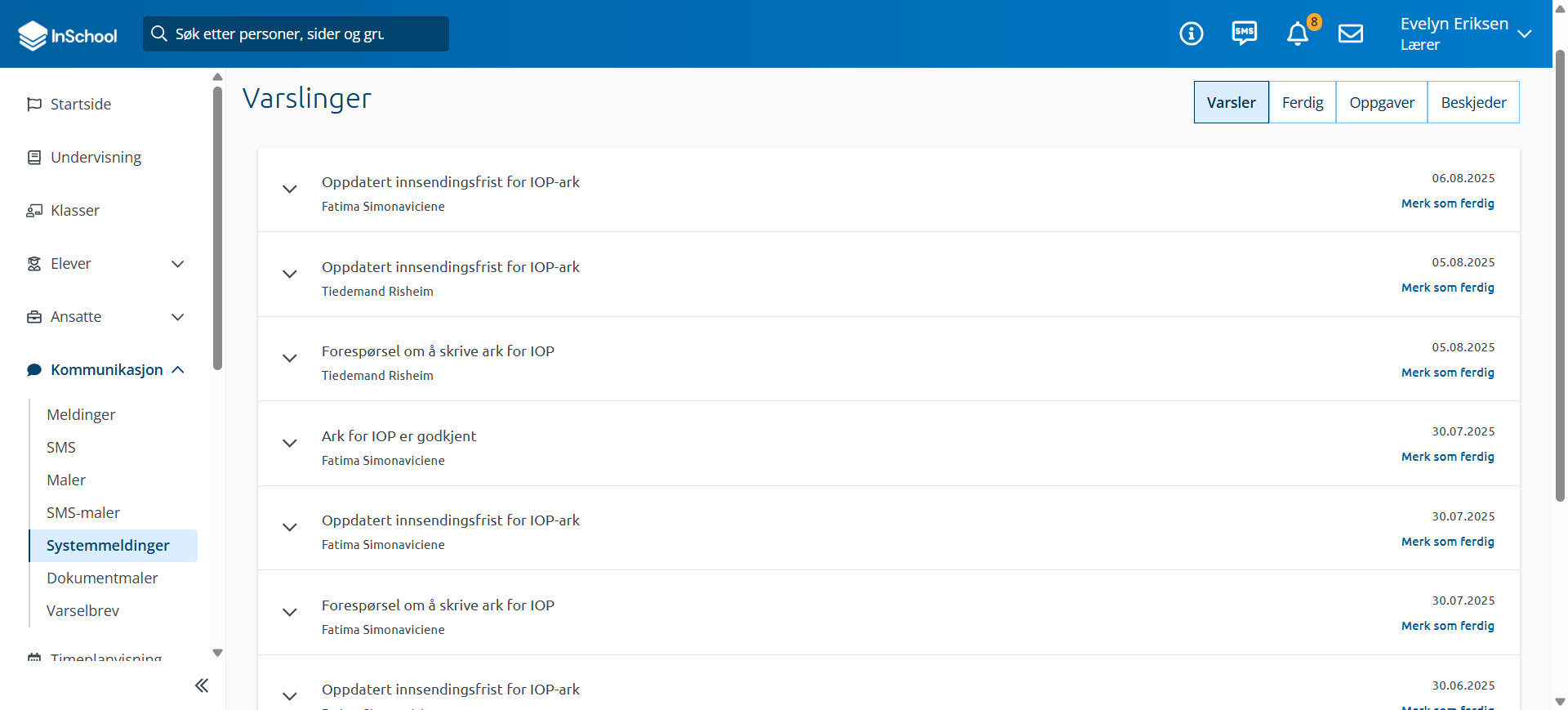Click the Evelyn Eriksen user name

tap(1454, 24)
